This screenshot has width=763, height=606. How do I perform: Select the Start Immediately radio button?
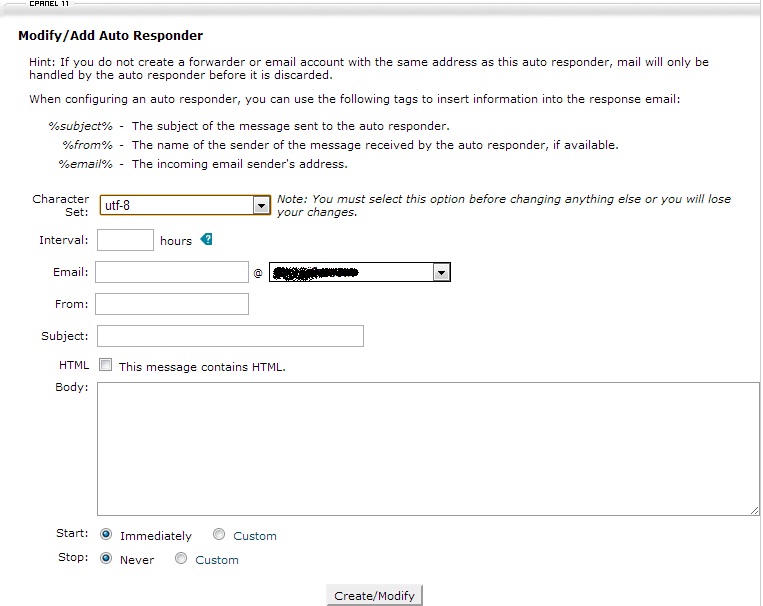click(x=106, y=535)
